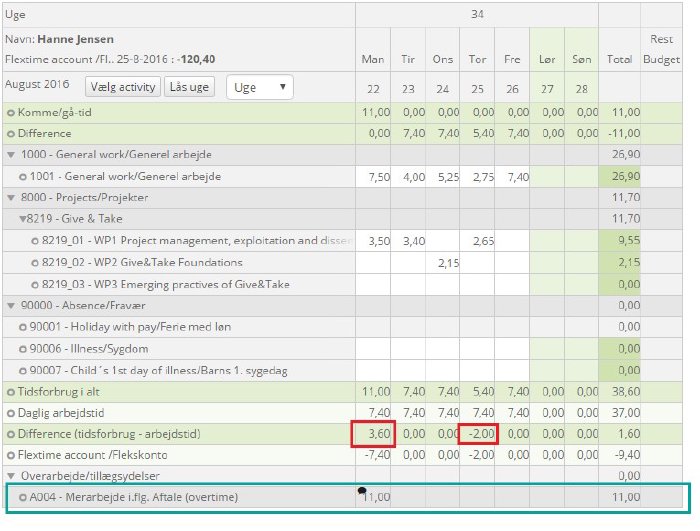
Task: Collapse the 8219 Give & Take subgroup
Action: pos(23,220)
